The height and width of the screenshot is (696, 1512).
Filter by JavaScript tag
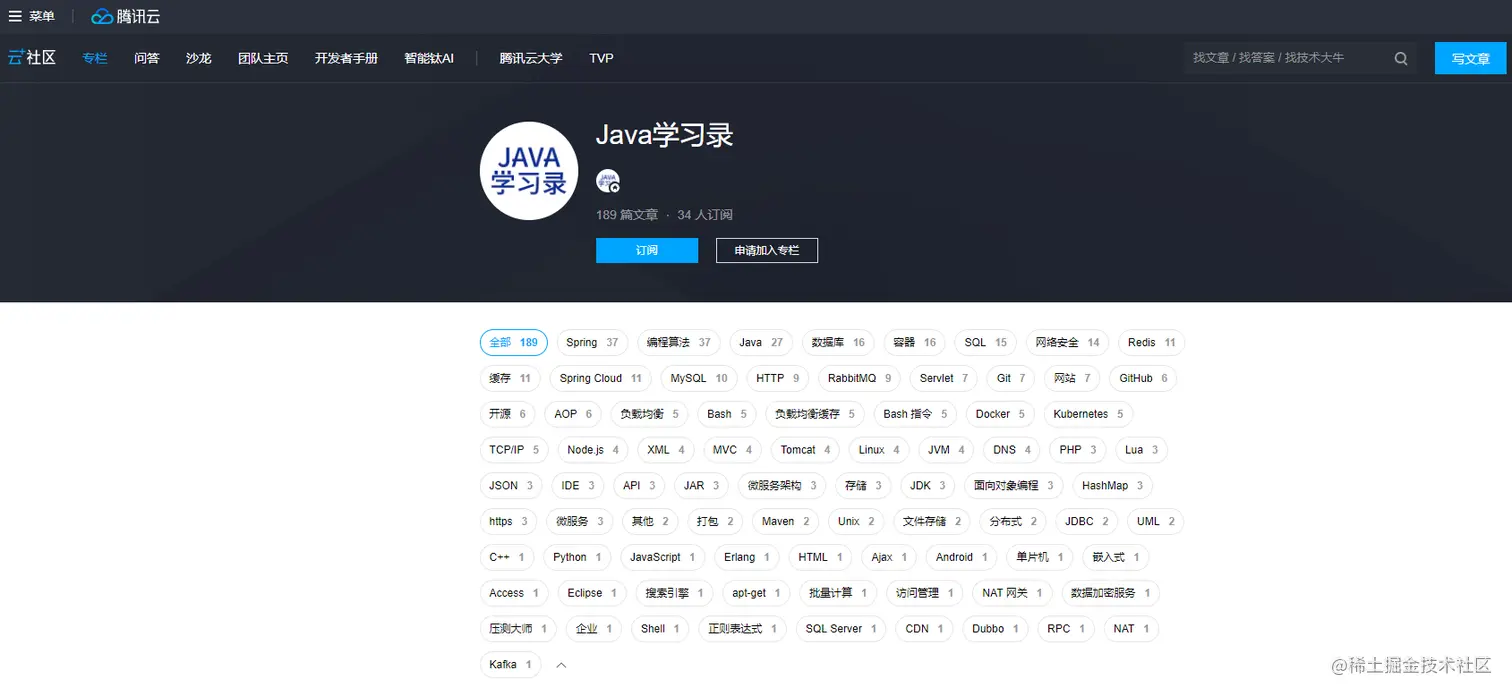(663, 557)
